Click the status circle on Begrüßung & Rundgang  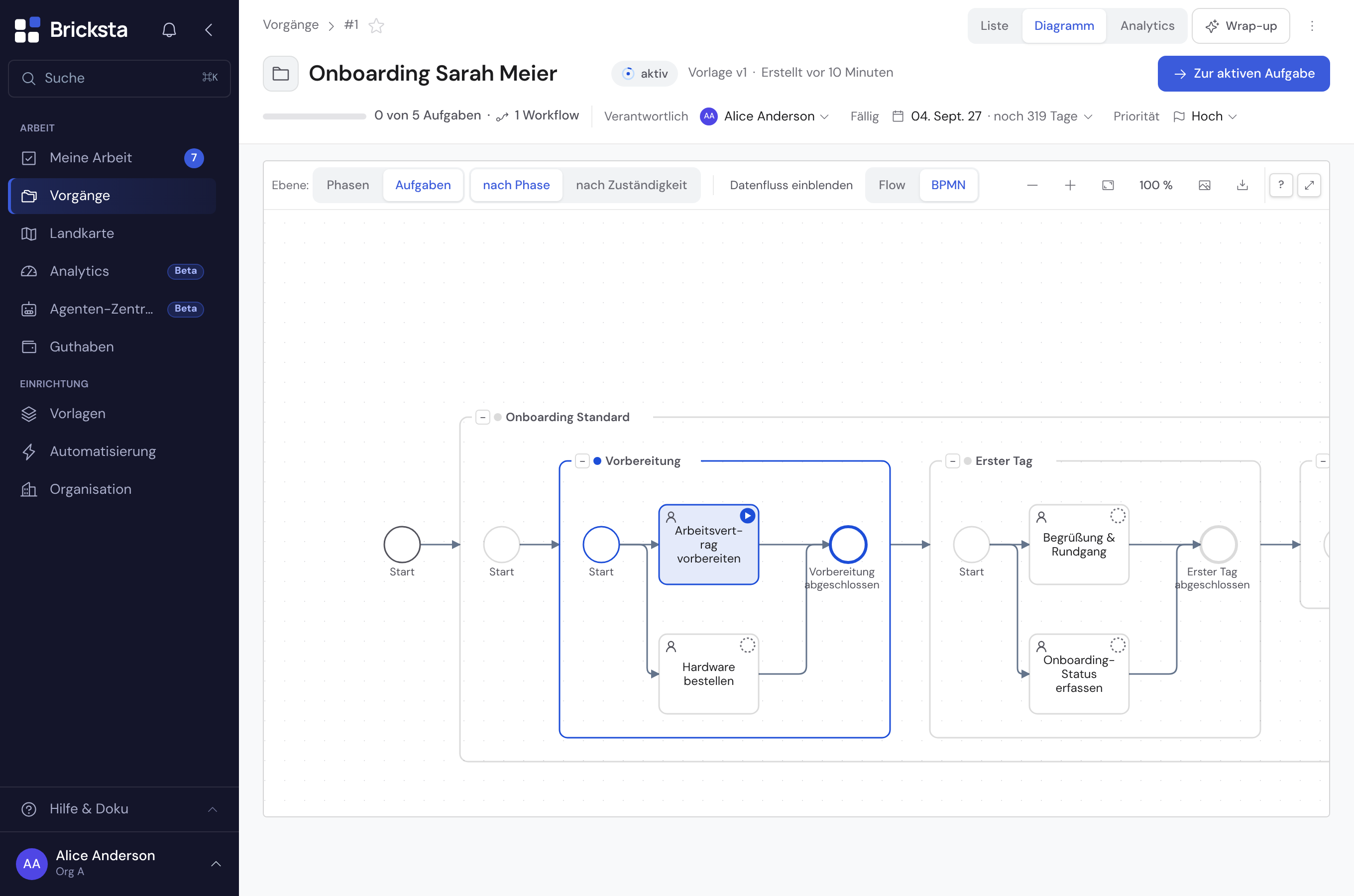[x=1118, y=515]
